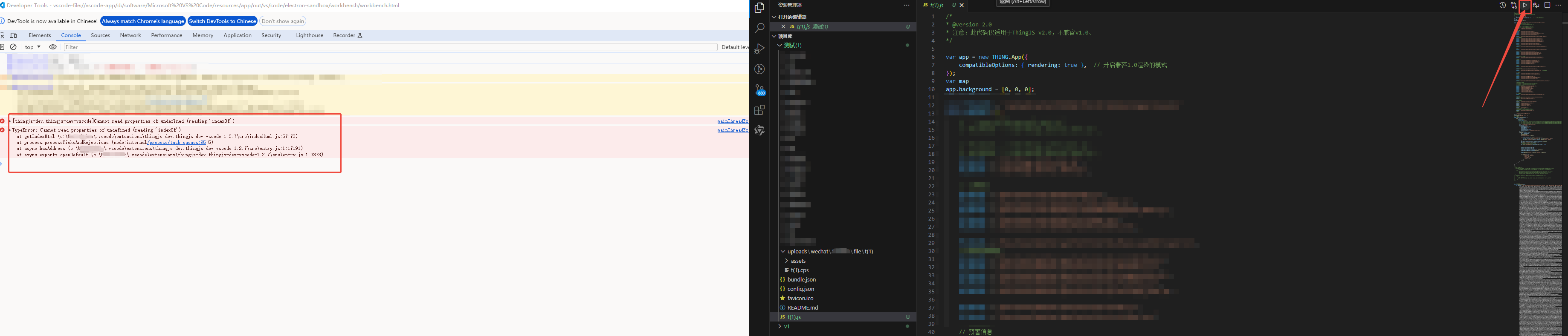The height and width of the screenshot is (336, 1568).
Task: Open mainThreadExt source link of first error
Action: [733, 121]
